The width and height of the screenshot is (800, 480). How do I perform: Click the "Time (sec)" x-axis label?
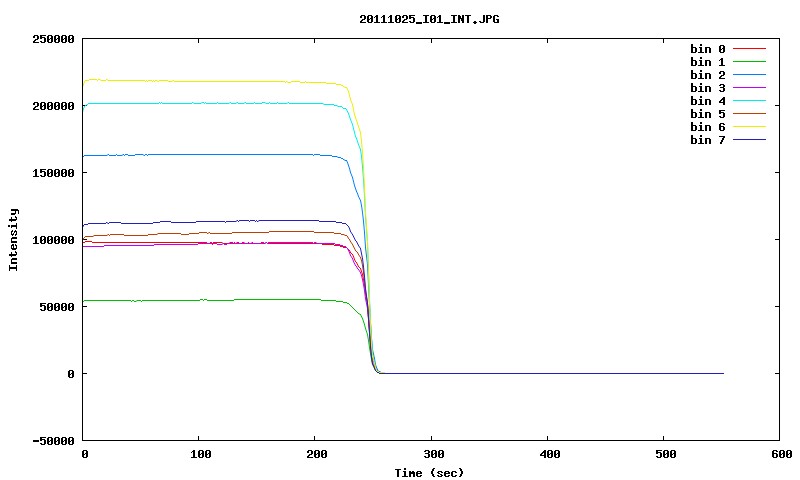click(429, 473)
